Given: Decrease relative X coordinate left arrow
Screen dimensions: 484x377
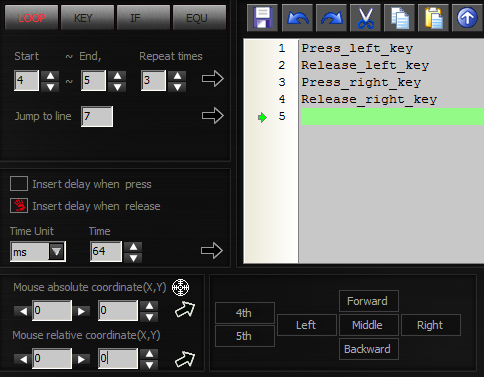Looking at the screenshot, I should click(23, 359).
